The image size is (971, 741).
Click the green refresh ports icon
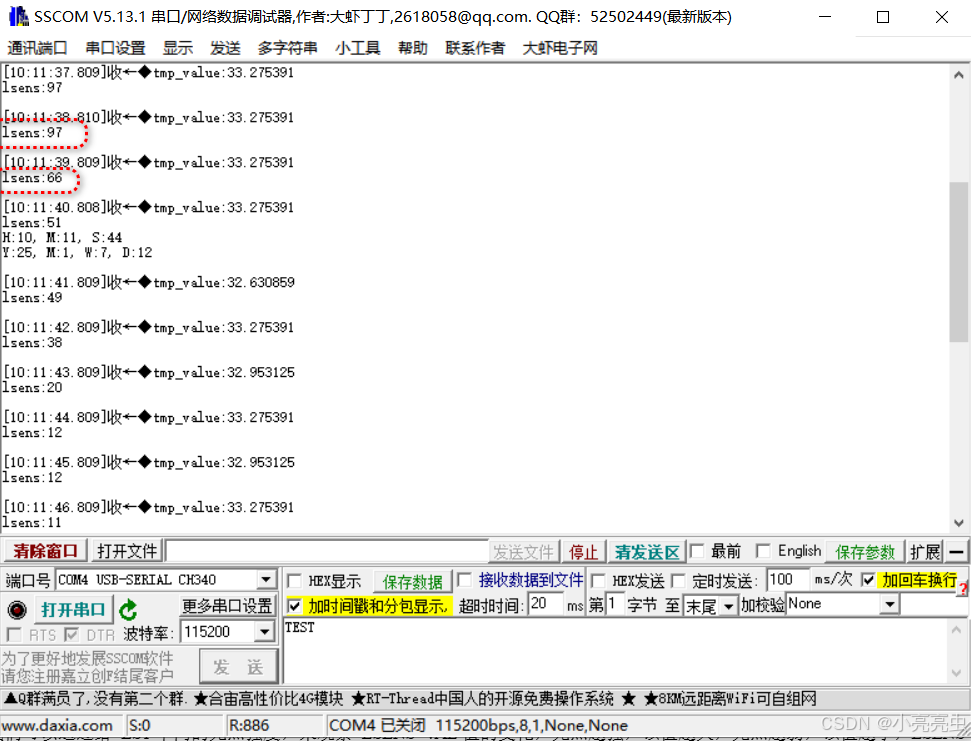pyautogui.click(x=128, y=610)
